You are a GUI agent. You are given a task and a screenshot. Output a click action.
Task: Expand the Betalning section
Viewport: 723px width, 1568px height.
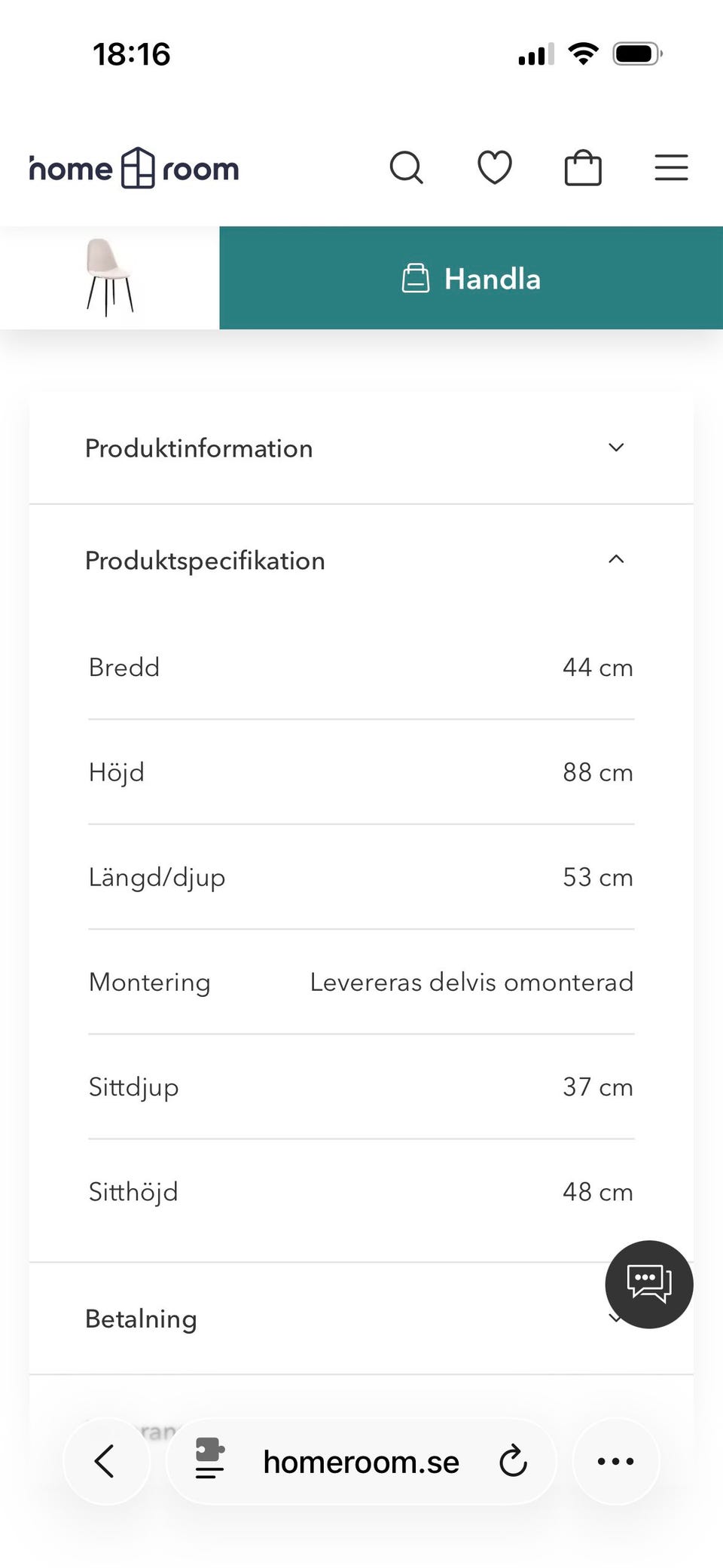[x=141, y=1319]
